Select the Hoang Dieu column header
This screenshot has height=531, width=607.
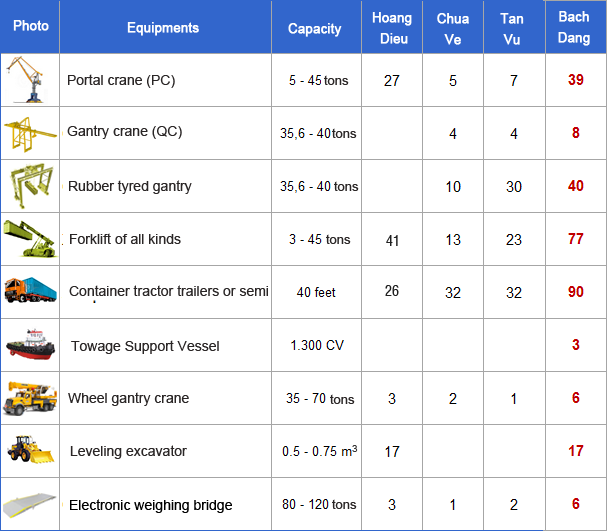pos(391,28)
